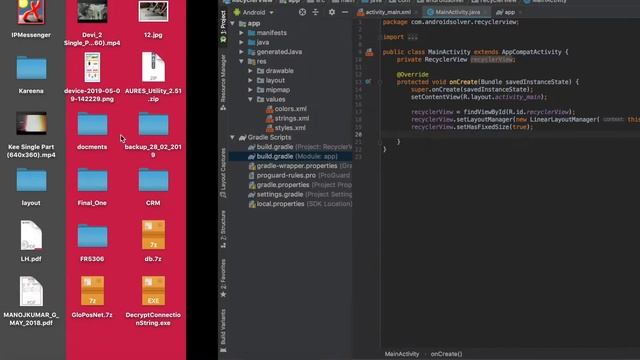Switch to MainActivity.java editor tab
640x360 pixels.
[x=457, y=12]
